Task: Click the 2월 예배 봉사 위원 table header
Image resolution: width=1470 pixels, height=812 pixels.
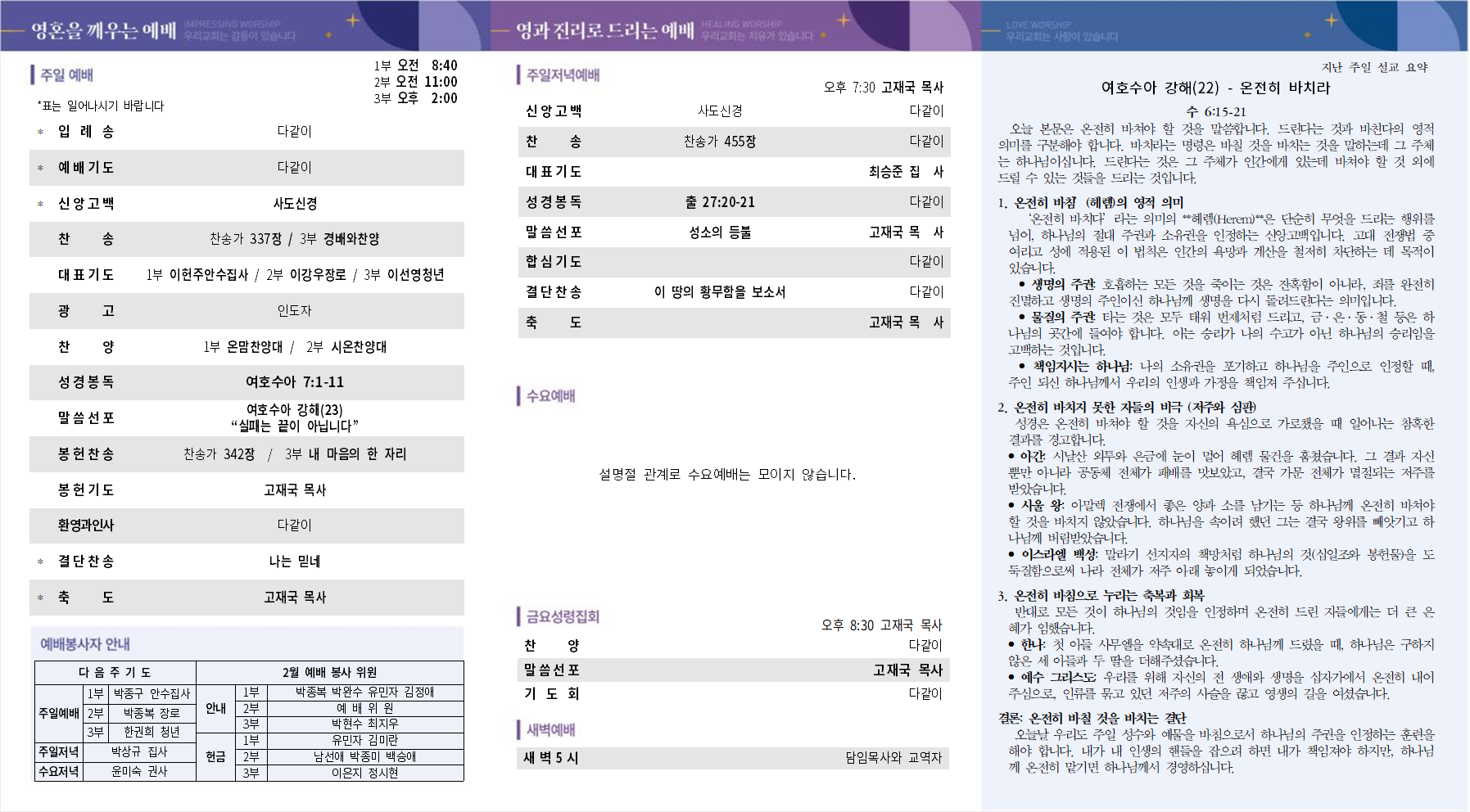Action: click(x=329, y=672)
